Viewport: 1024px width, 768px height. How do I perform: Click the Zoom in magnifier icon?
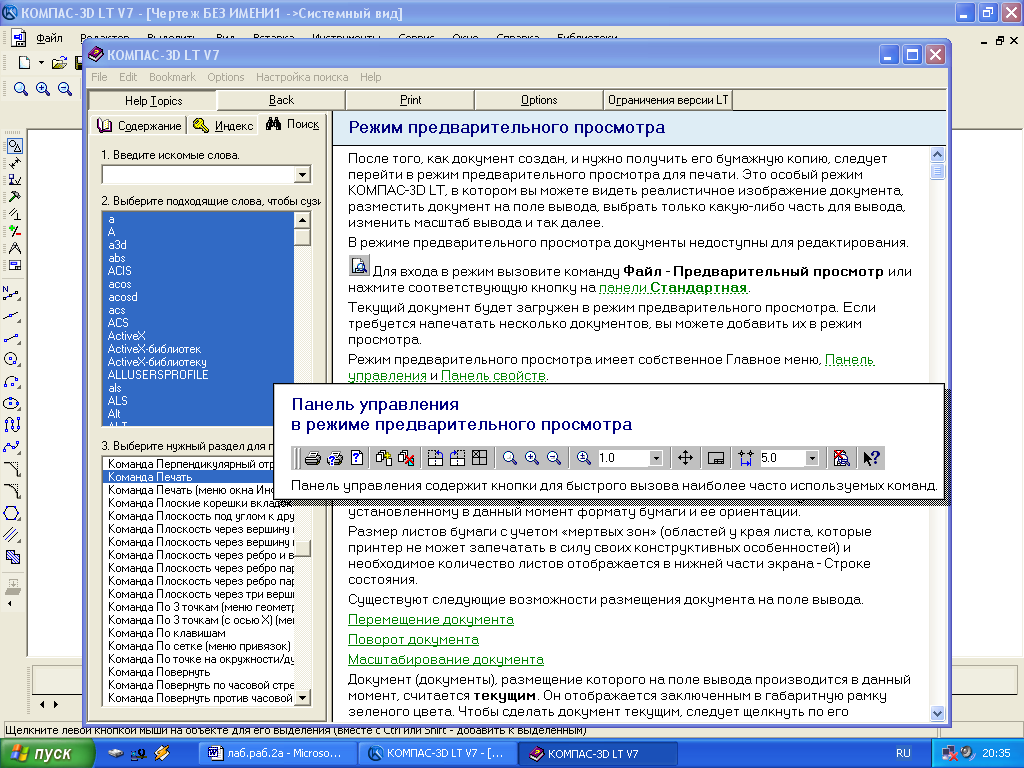click(43, 89)
